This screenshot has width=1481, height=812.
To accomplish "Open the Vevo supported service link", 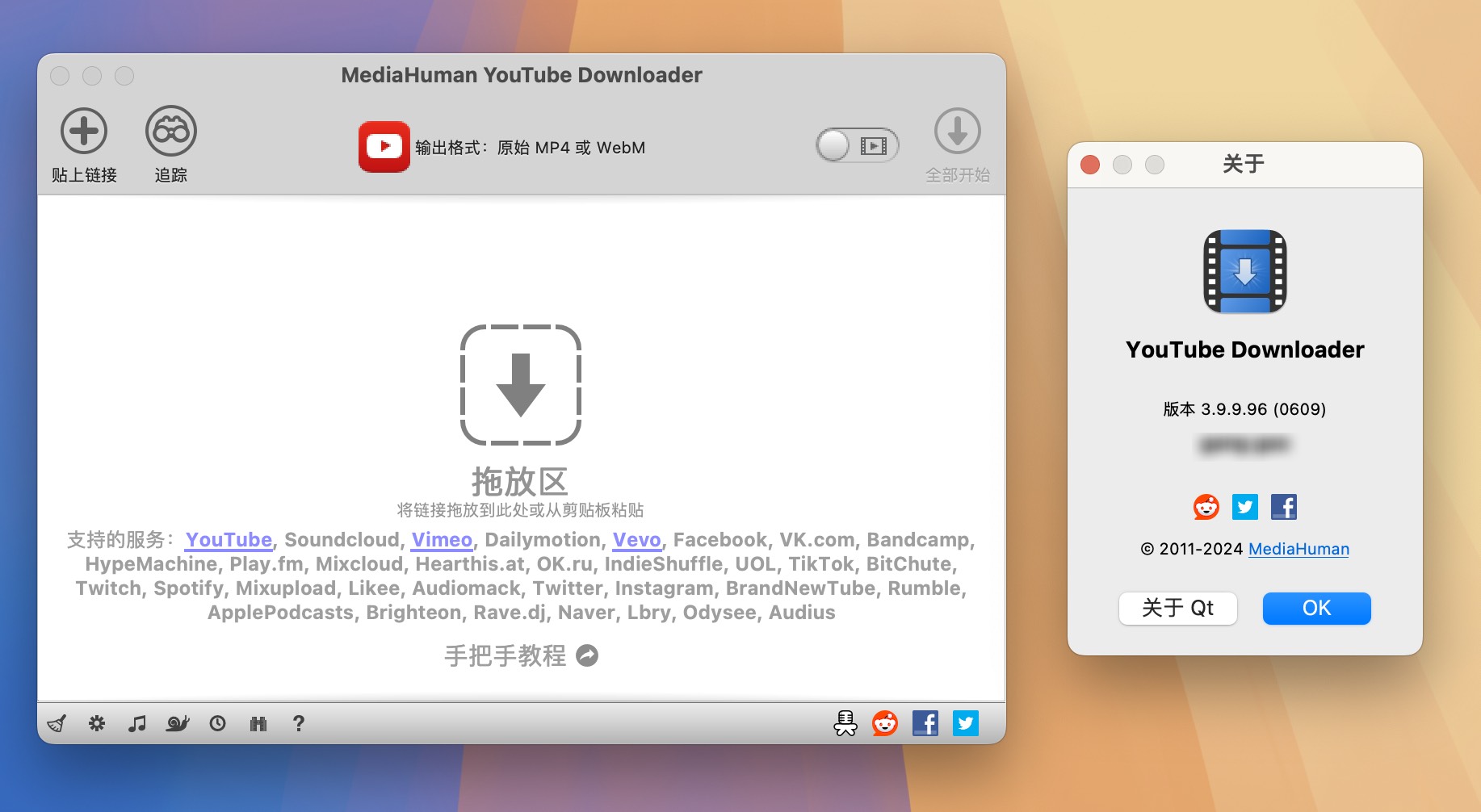I will coord(637,539).
